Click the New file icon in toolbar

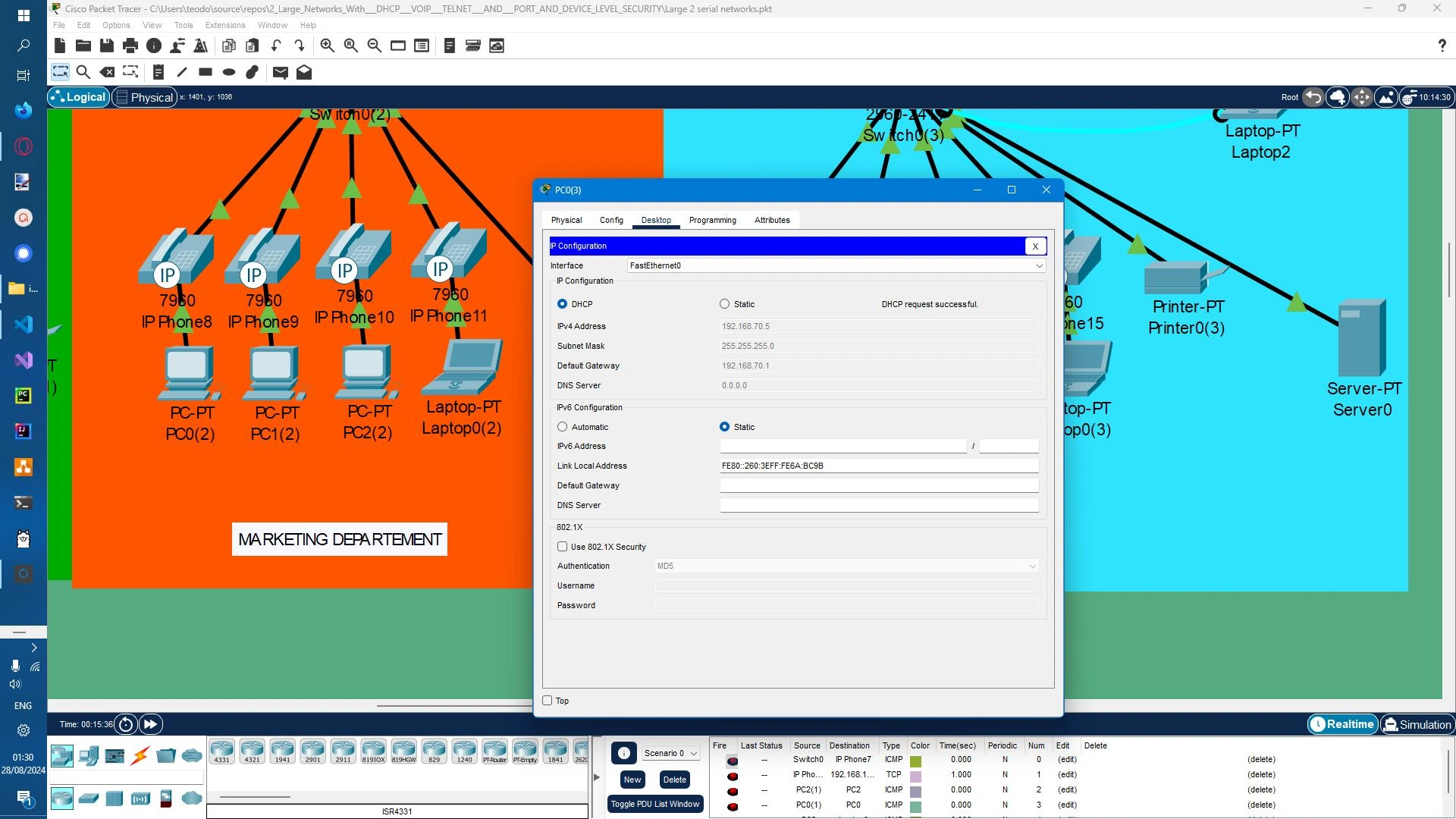[x=60, y=45]
